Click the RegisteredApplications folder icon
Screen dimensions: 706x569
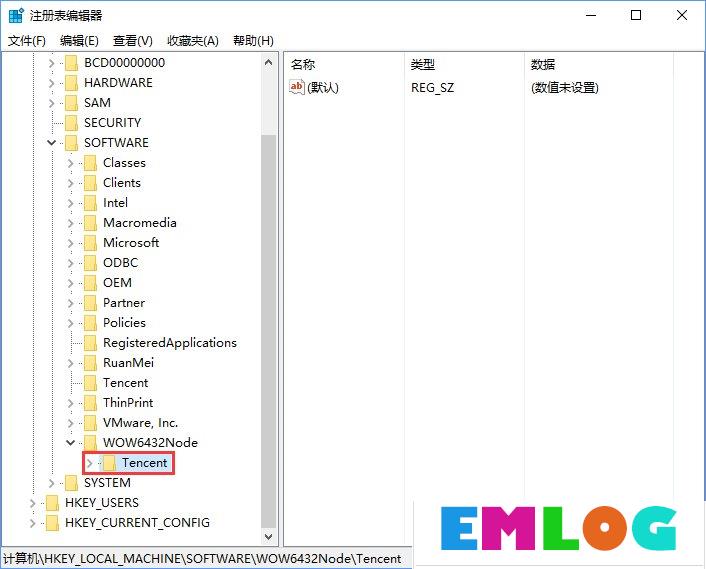click(x=90, y=343)
